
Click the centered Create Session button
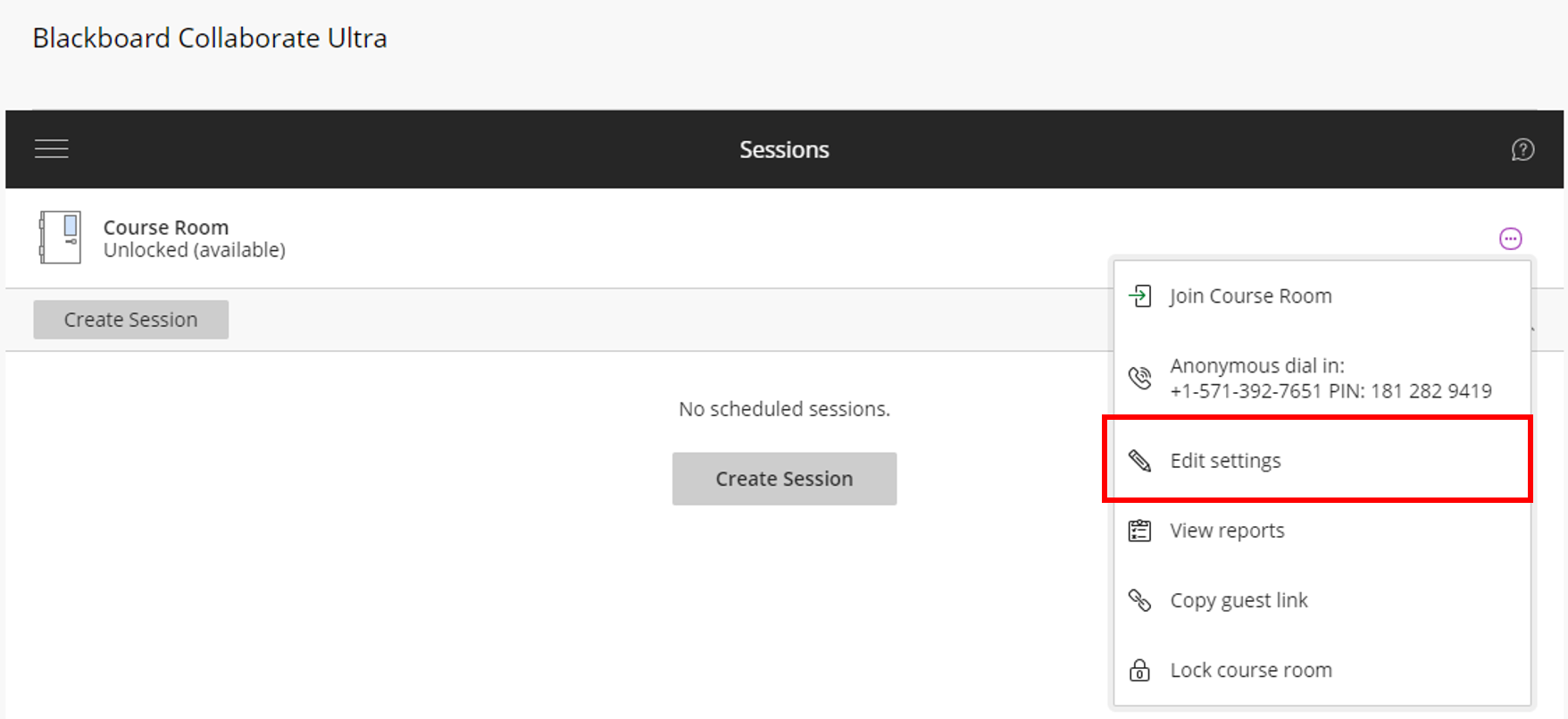[x=784, y=479]
